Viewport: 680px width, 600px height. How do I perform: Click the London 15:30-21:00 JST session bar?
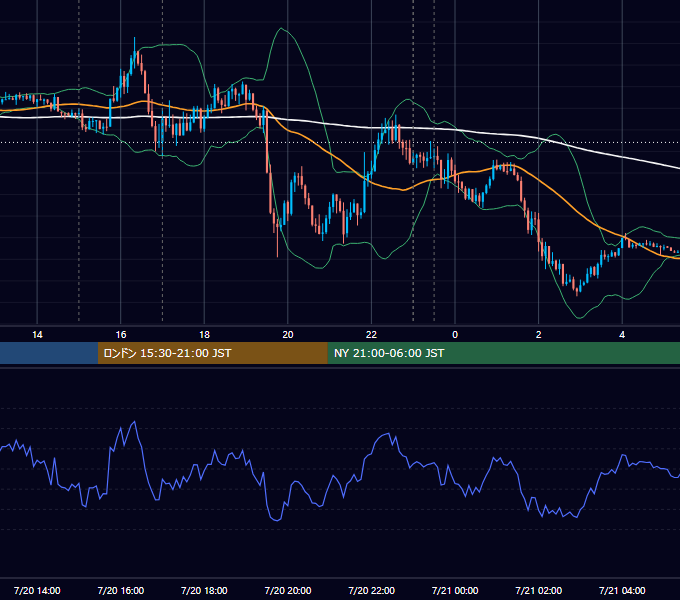(212, 353)
